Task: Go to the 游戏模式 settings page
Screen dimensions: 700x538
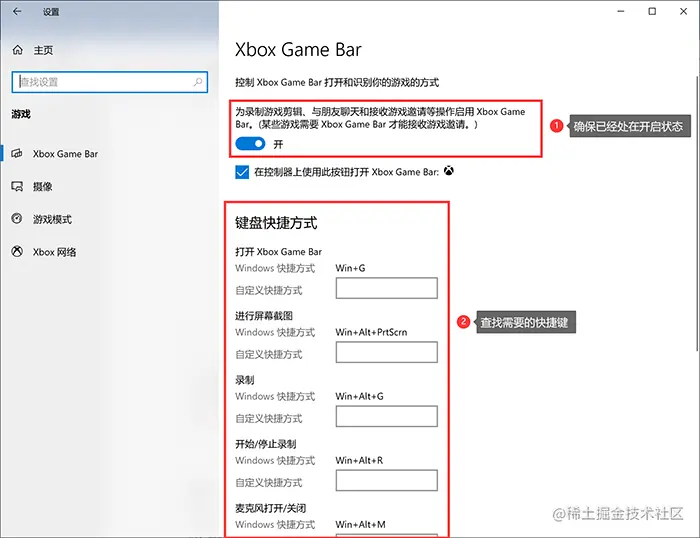Action: pyautogui.click(x=109, y=219)
